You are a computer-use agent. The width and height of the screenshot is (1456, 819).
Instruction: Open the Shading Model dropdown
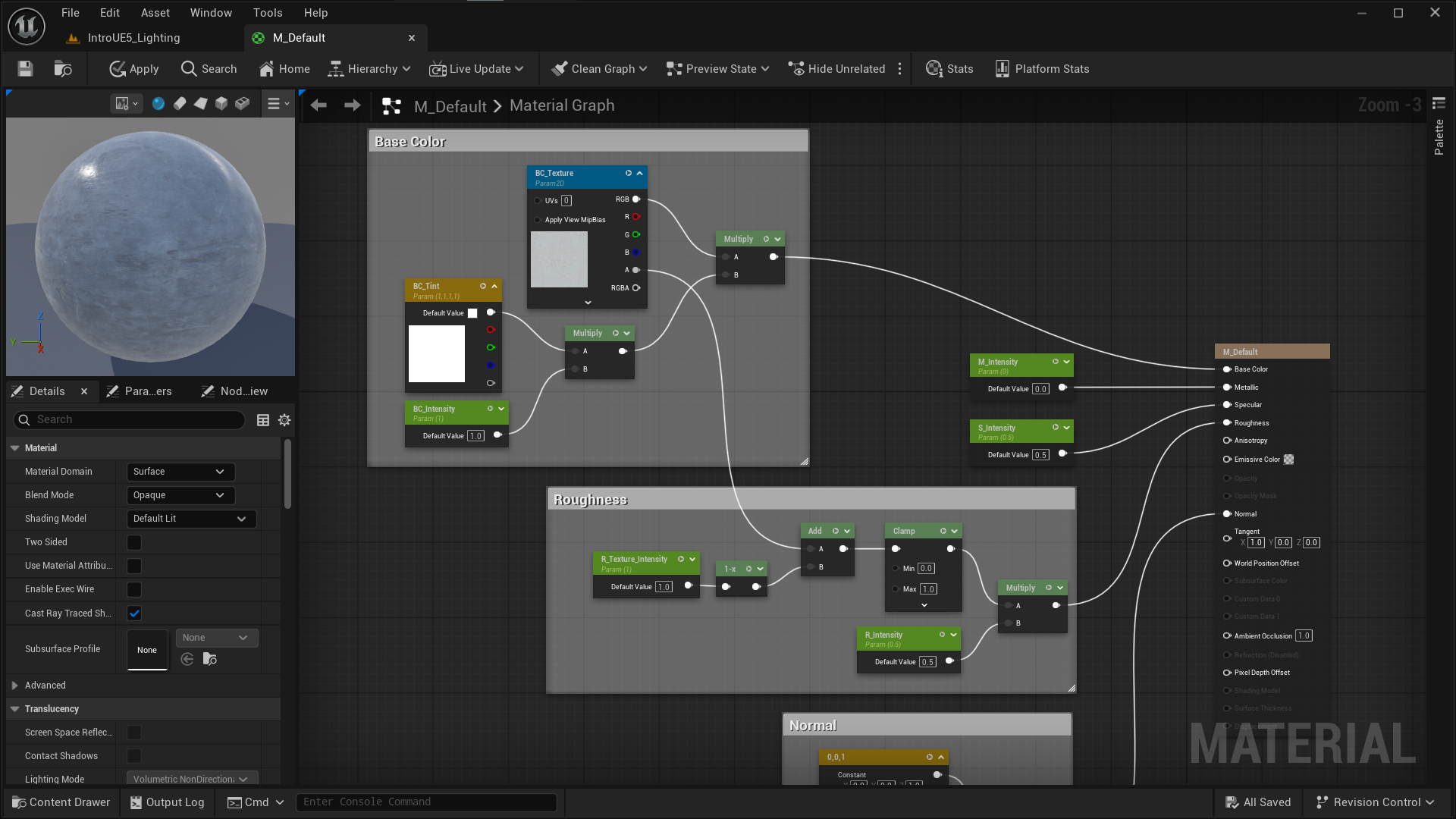[190, 519]
